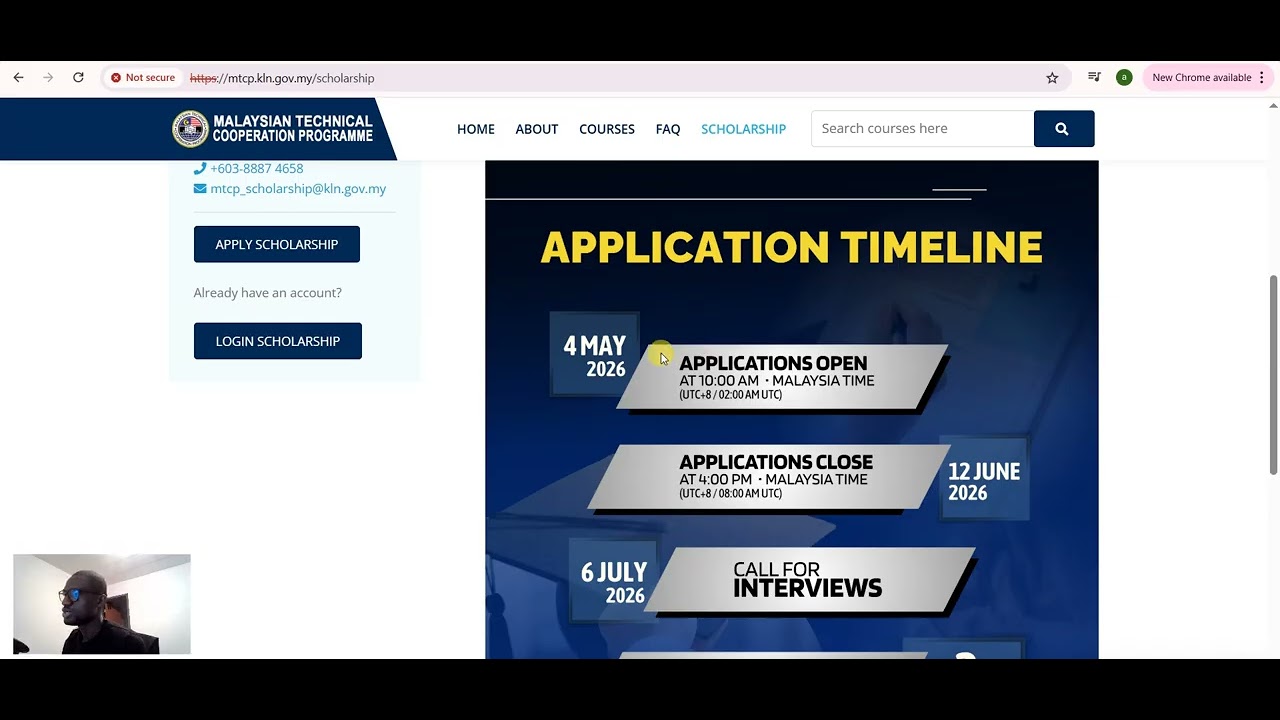Click the magnifier search button
The height and width of the screenshot is (720, 1280).
[1064, 128]
